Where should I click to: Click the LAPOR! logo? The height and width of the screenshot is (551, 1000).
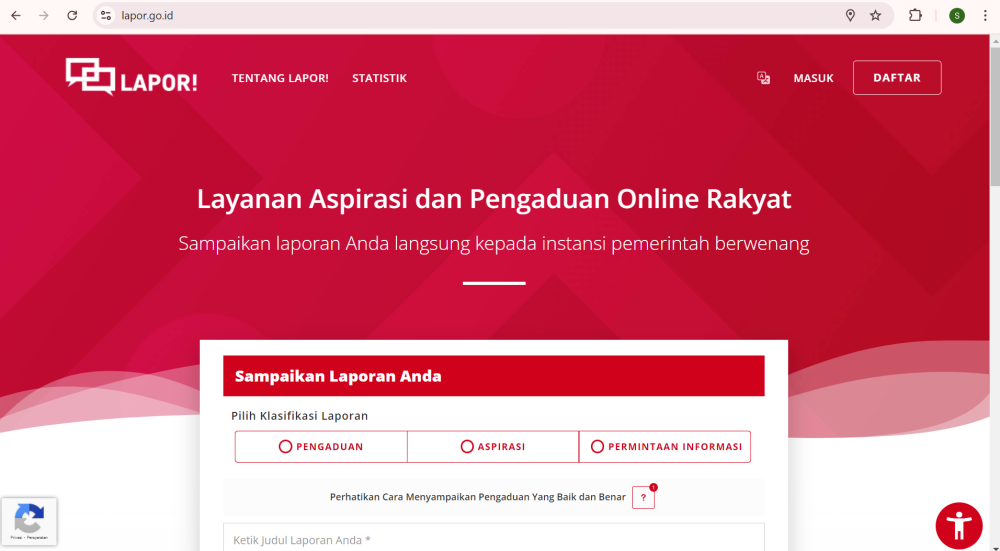coord(131,77)
